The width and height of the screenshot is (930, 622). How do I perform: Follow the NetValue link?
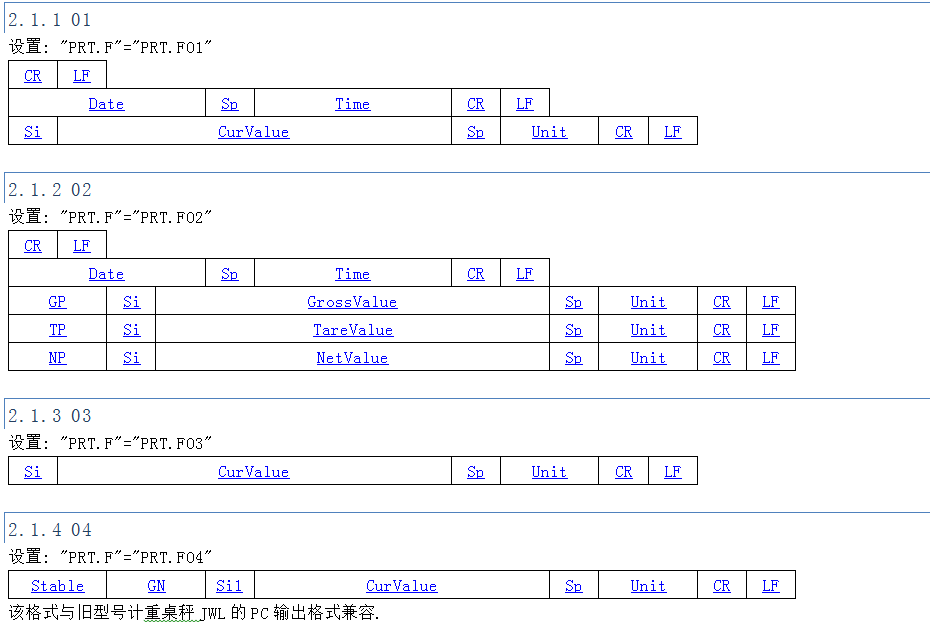[x=352, y=358]
